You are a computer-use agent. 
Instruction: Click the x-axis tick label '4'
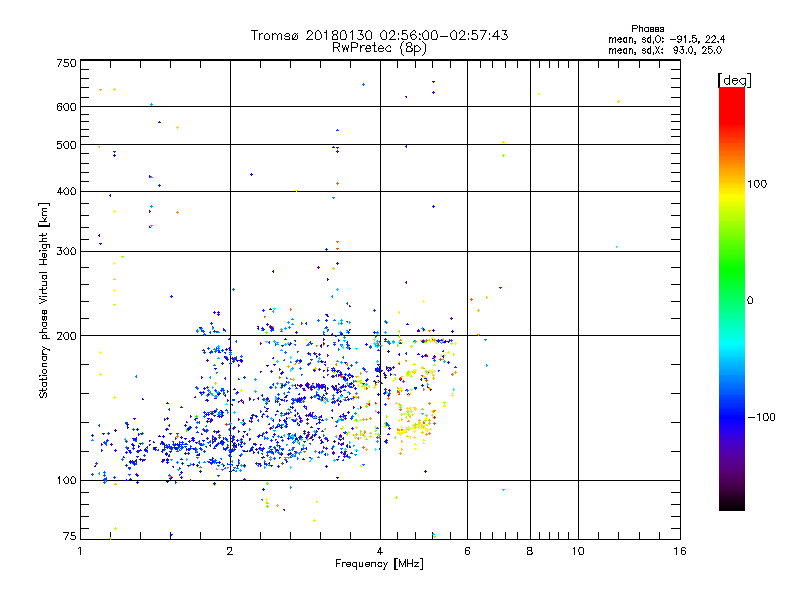click(380, 551)
